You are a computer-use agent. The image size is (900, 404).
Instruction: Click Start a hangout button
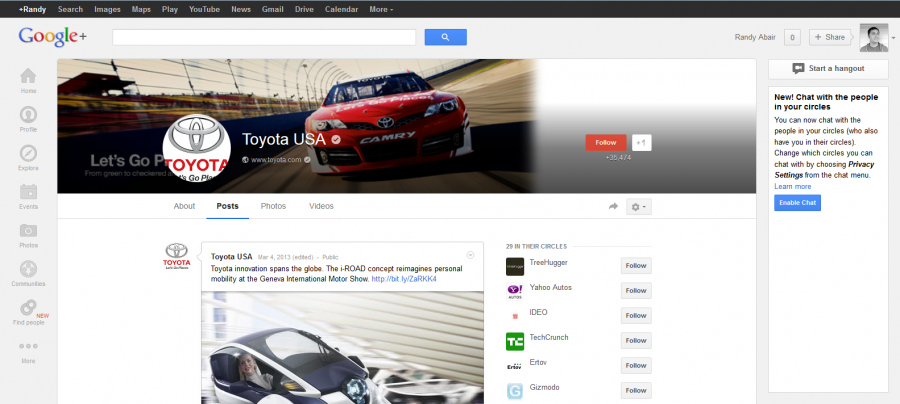tap(828, 68)
